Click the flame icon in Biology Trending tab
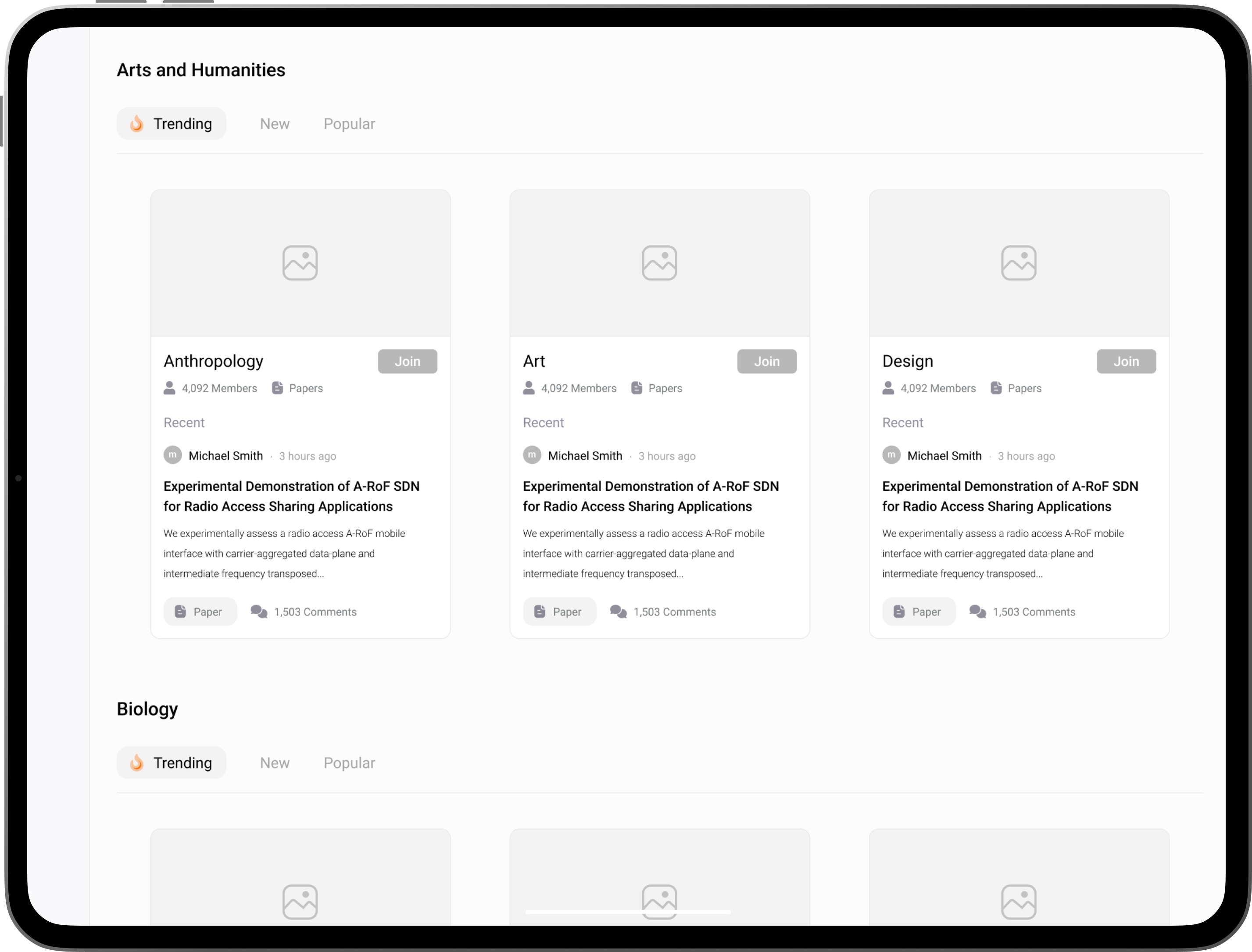The width and height of the screenshot is (1252, 952). click(x=136, y=763)
